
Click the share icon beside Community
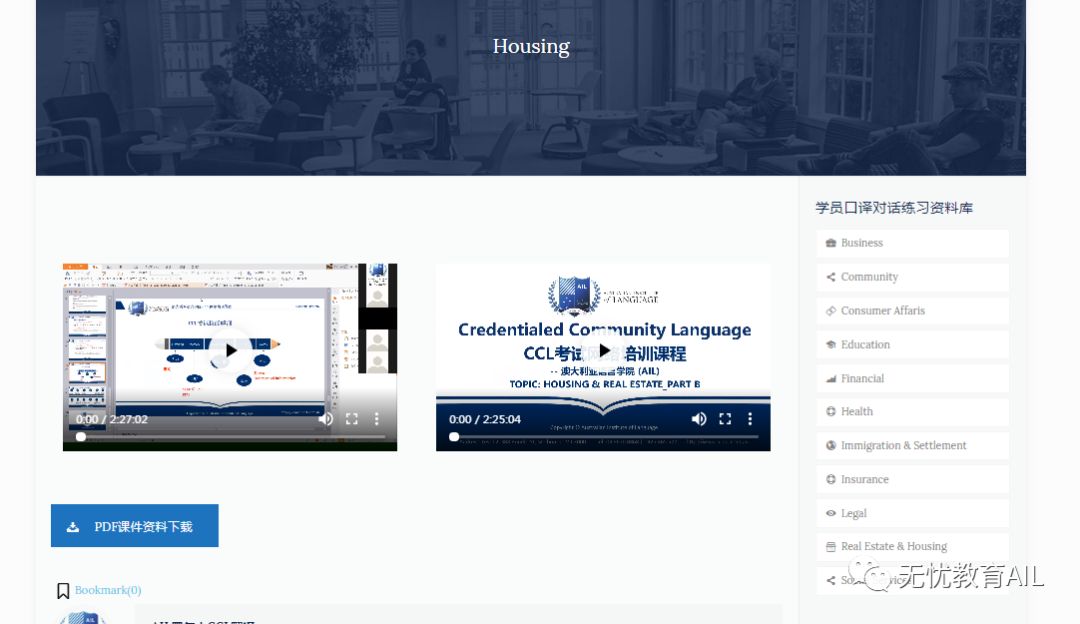coord(831,277)
